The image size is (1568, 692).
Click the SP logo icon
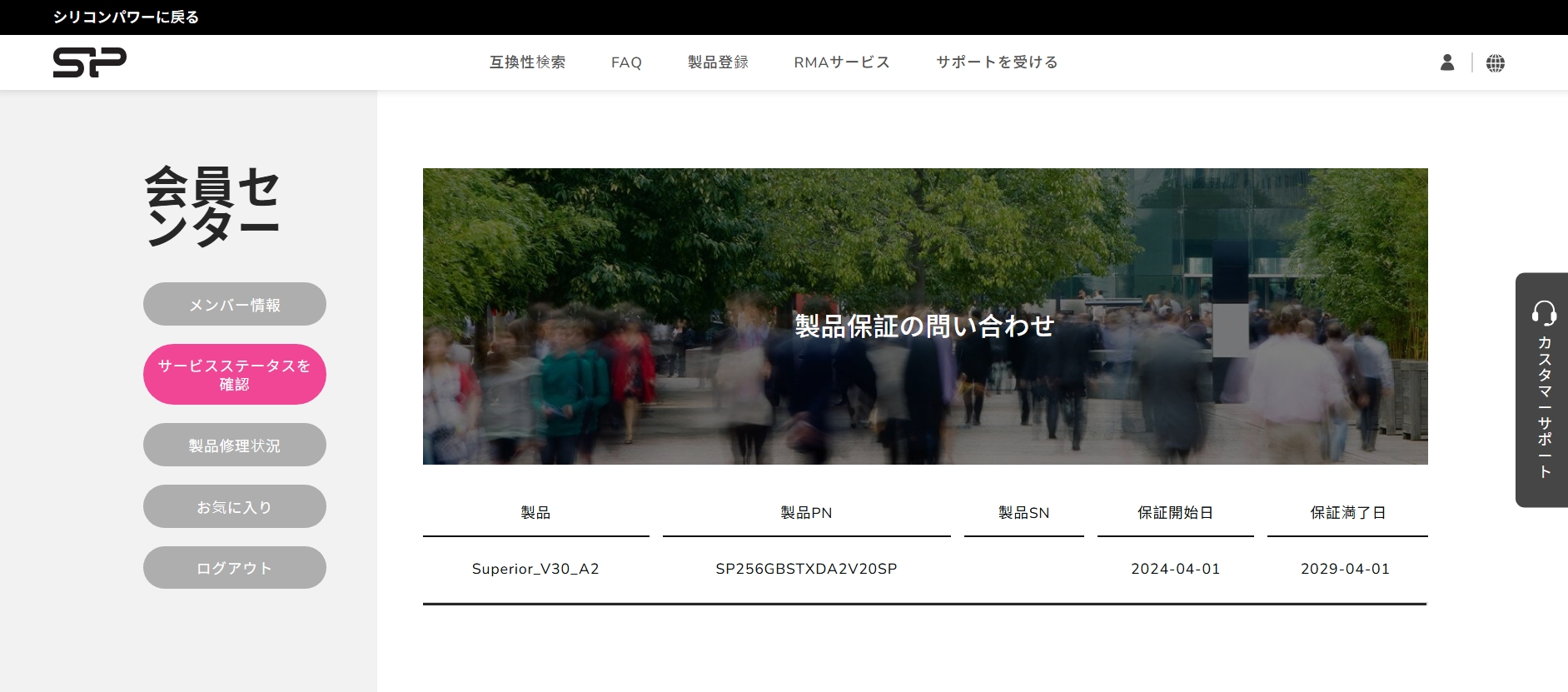pos(89,62)
